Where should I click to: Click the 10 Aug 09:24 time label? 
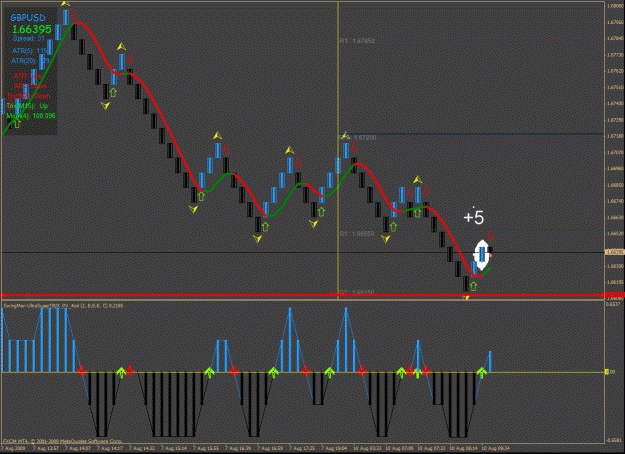pyautogui.click(x=496, y=448)
